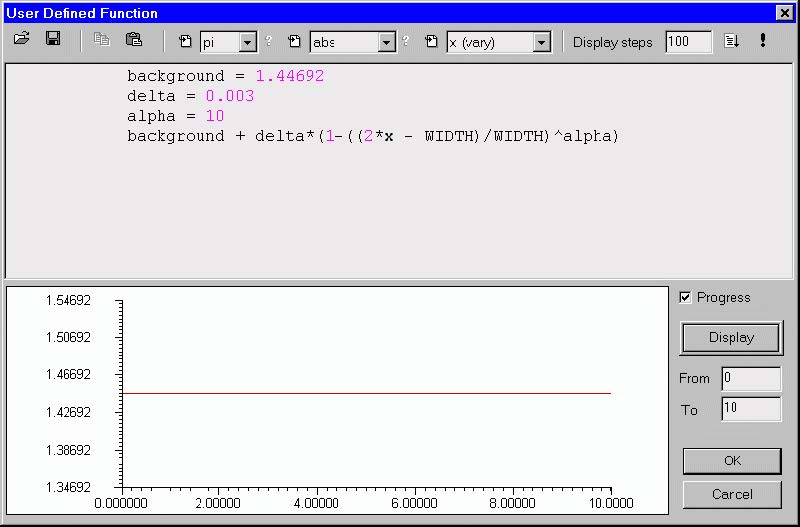Expand the pi constants dropdown
800x527 pixels.
click(x=248, y=42)
